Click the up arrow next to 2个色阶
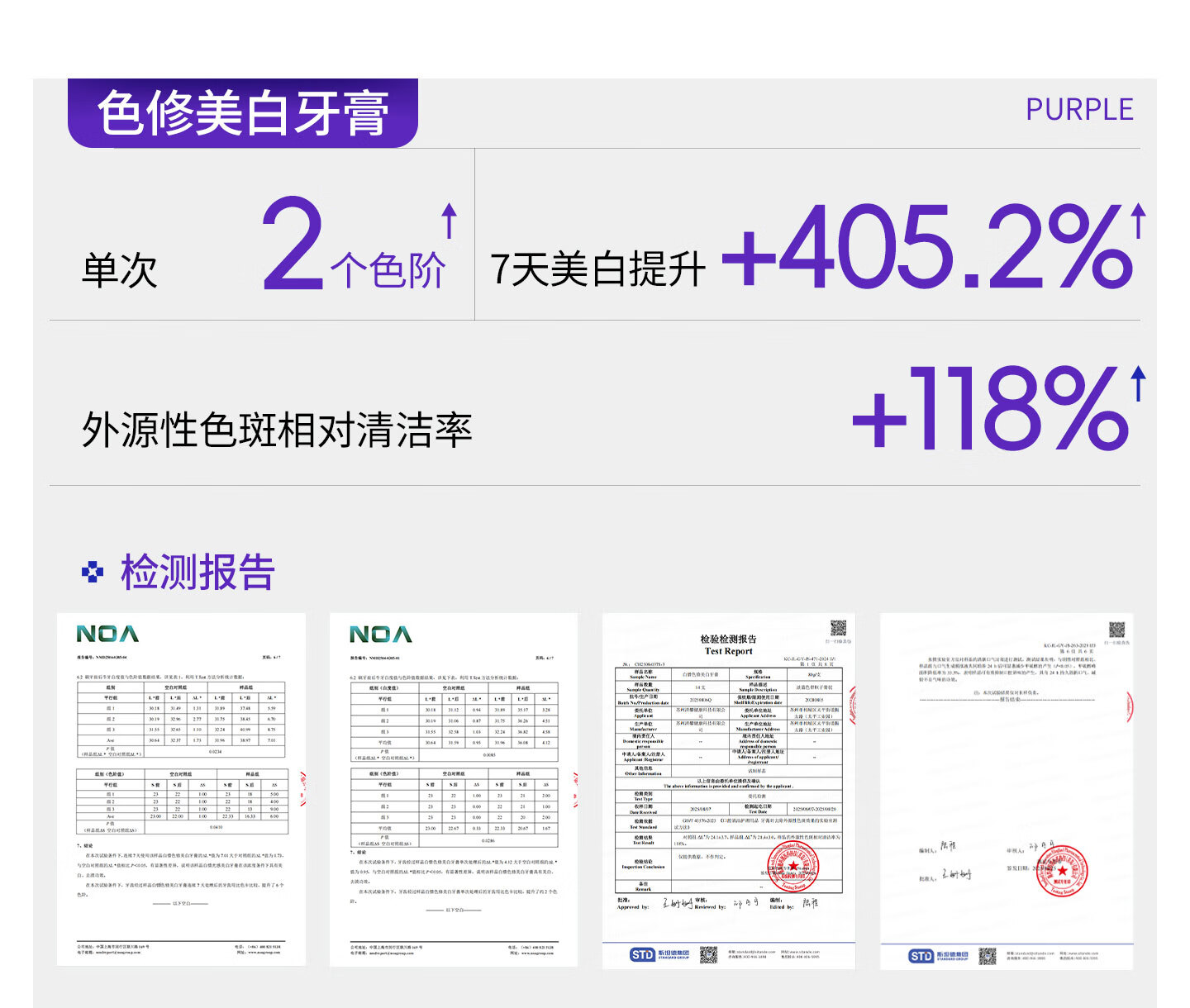 pos(449,221)
